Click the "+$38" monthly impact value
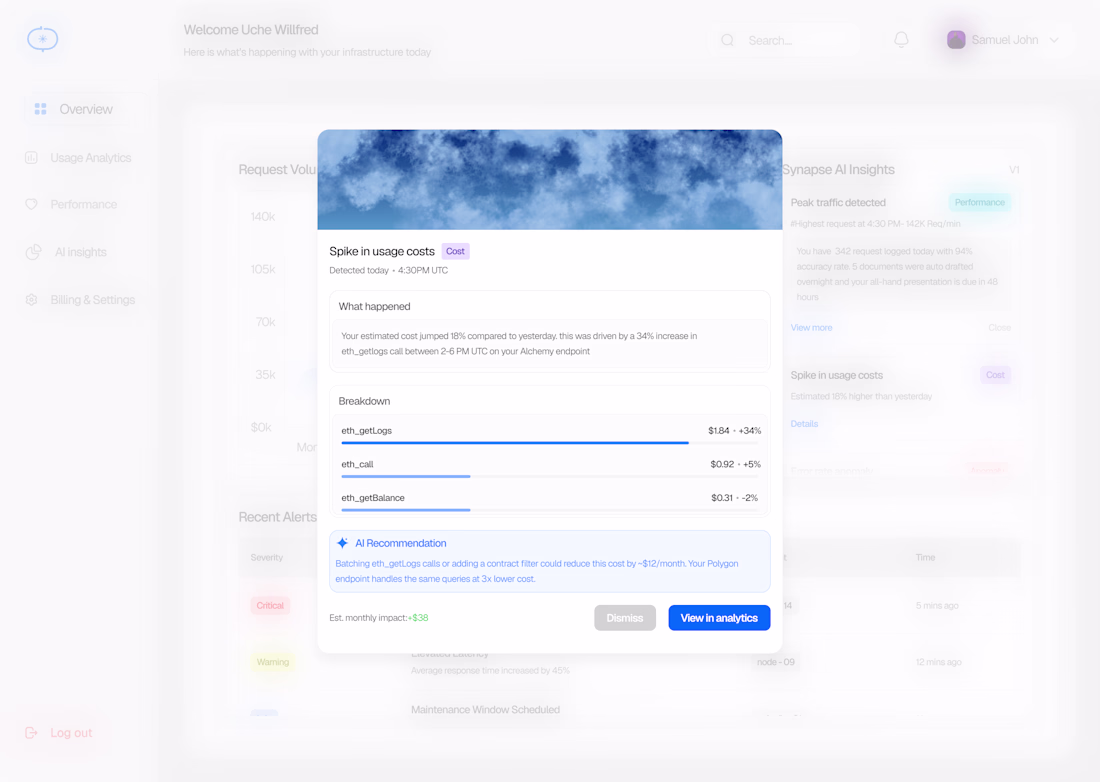The width and height of the screenshot is (1100, 782). (x=418, y=618)
